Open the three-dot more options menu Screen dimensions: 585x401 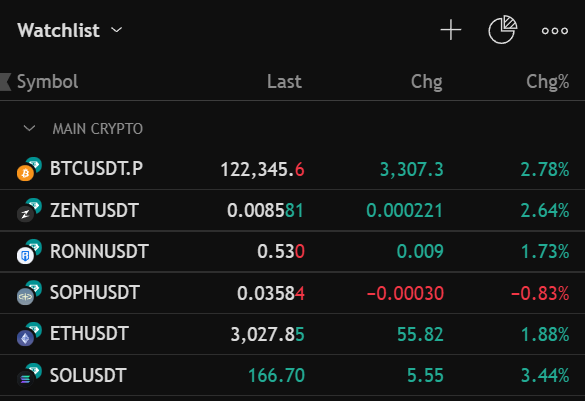[555, 31]
